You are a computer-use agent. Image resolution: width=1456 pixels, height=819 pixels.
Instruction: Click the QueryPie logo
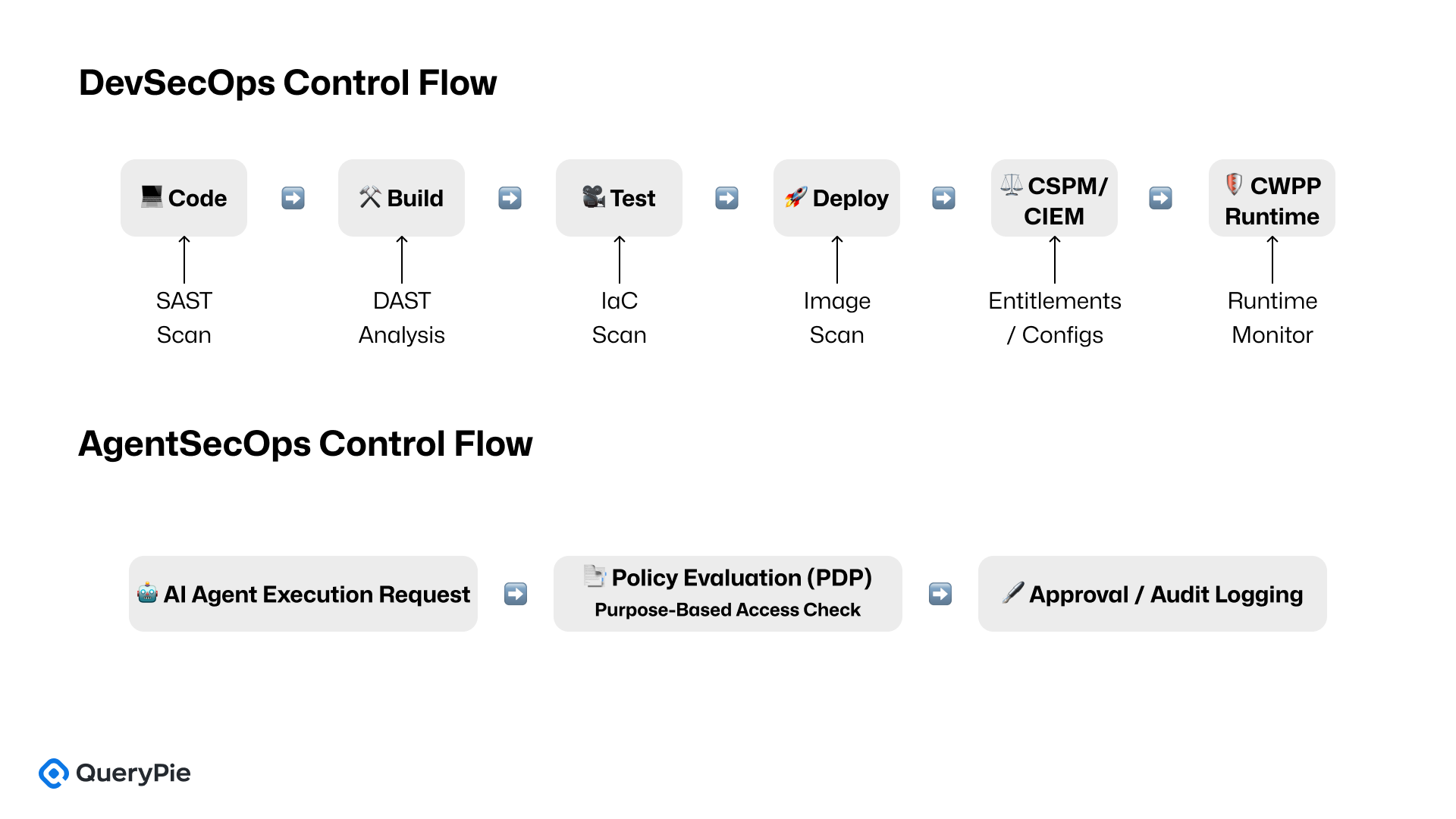pyautogui.click(x=115, y=773)
